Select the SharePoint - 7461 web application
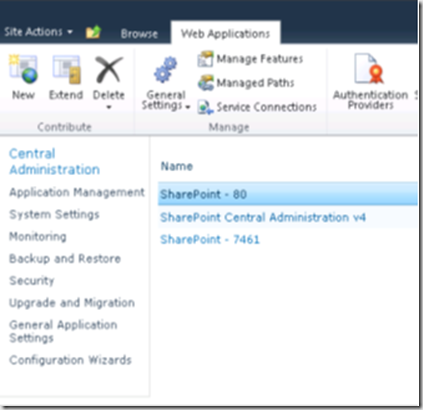 point(210,239)
